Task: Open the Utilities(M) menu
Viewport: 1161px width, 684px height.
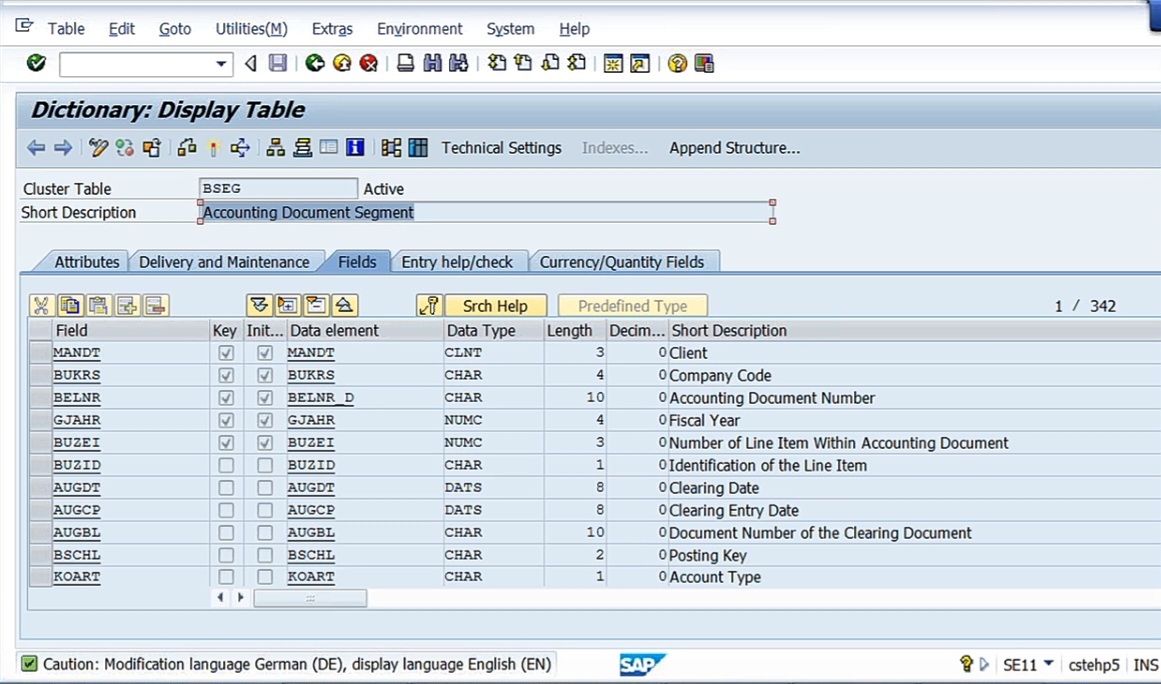Action: [x=251, y=29]
